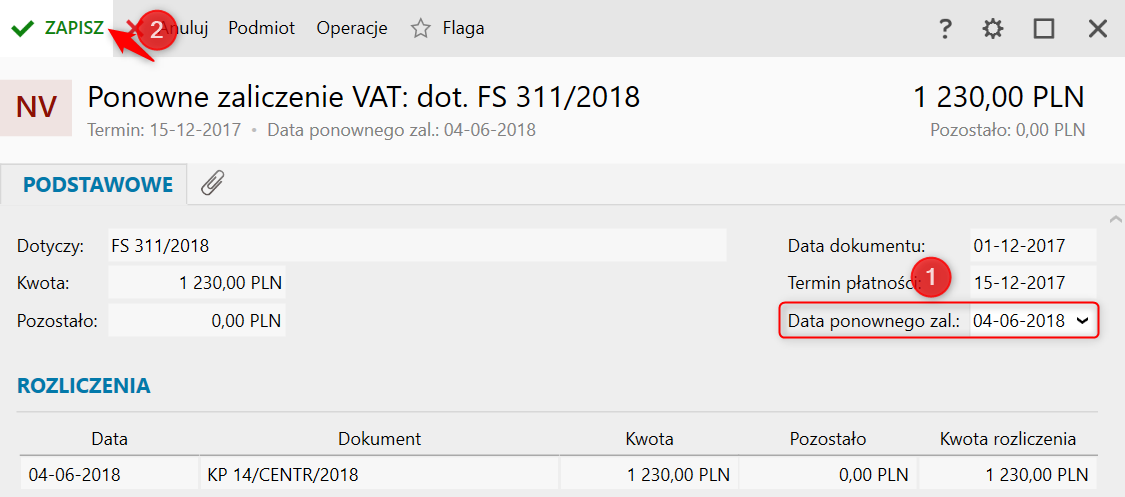Click the Dotyczy field with FS 311/2018
Viewport: 1125px width, 497px height.
(x=417, y=246)
